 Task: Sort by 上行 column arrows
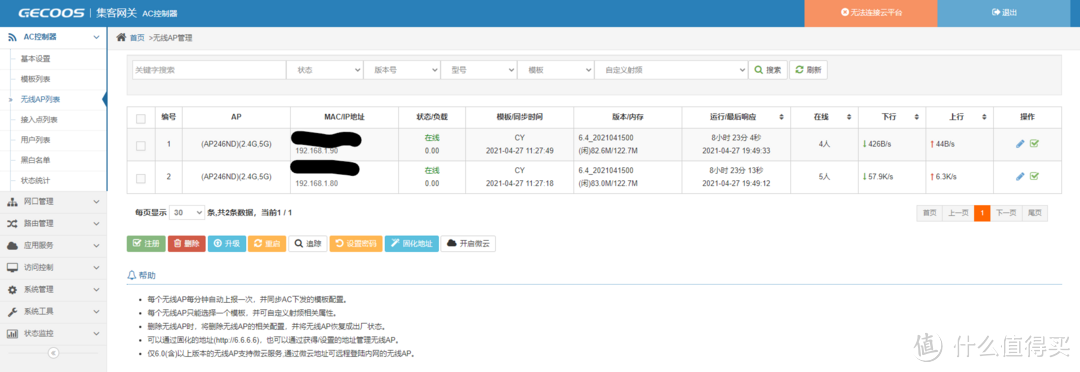click(x=984, y=117)
